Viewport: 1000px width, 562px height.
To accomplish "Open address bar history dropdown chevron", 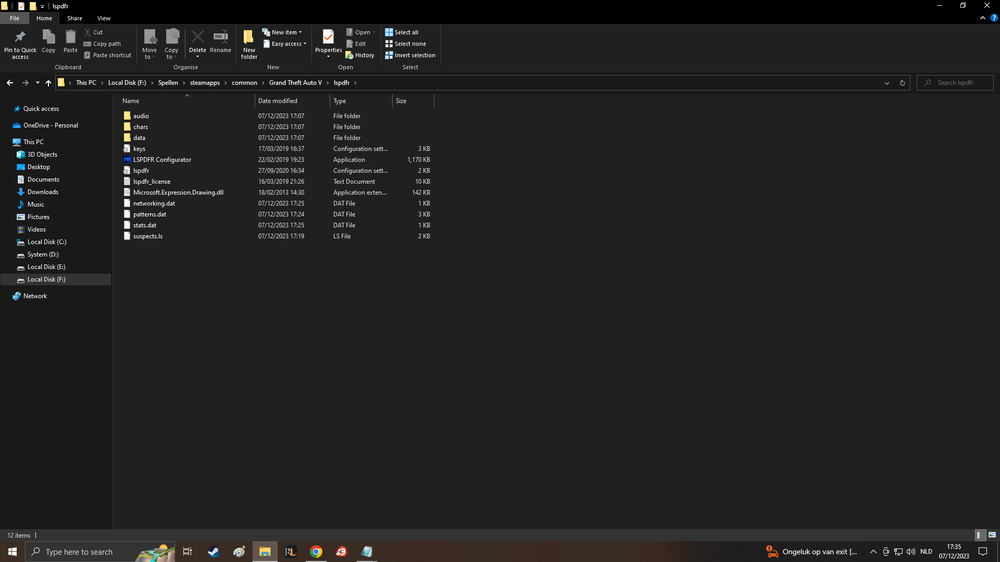I will pyautogui.click(x=886, y=83).
